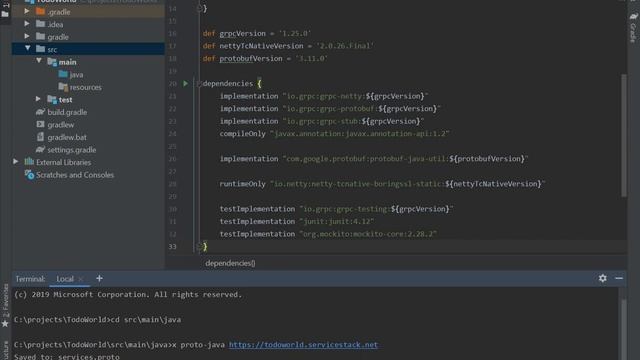Click the grpc-stub implementation line

pos(322,121)
